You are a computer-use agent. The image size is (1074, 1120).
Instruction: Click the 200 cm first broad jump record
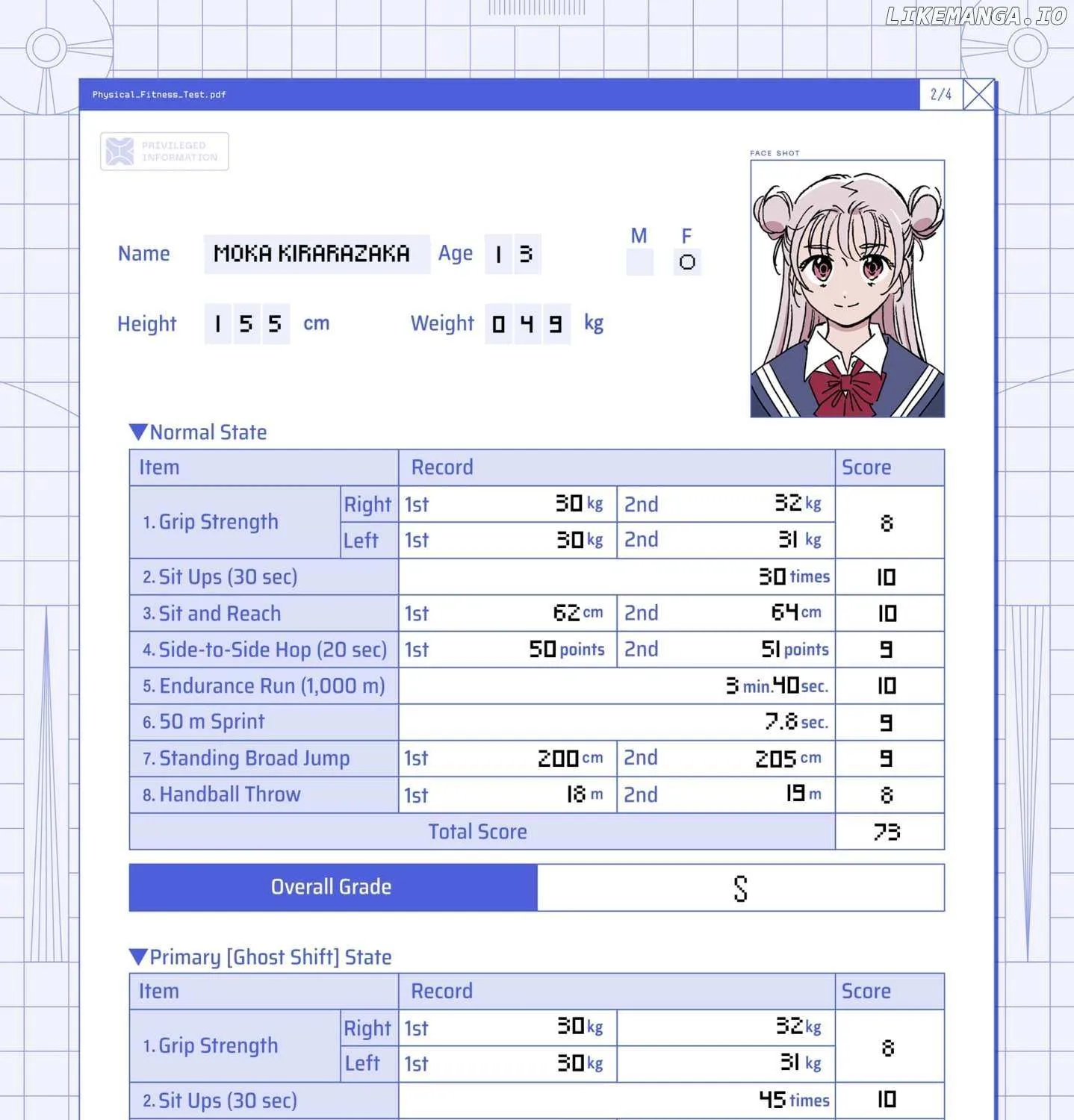[571, 759]
